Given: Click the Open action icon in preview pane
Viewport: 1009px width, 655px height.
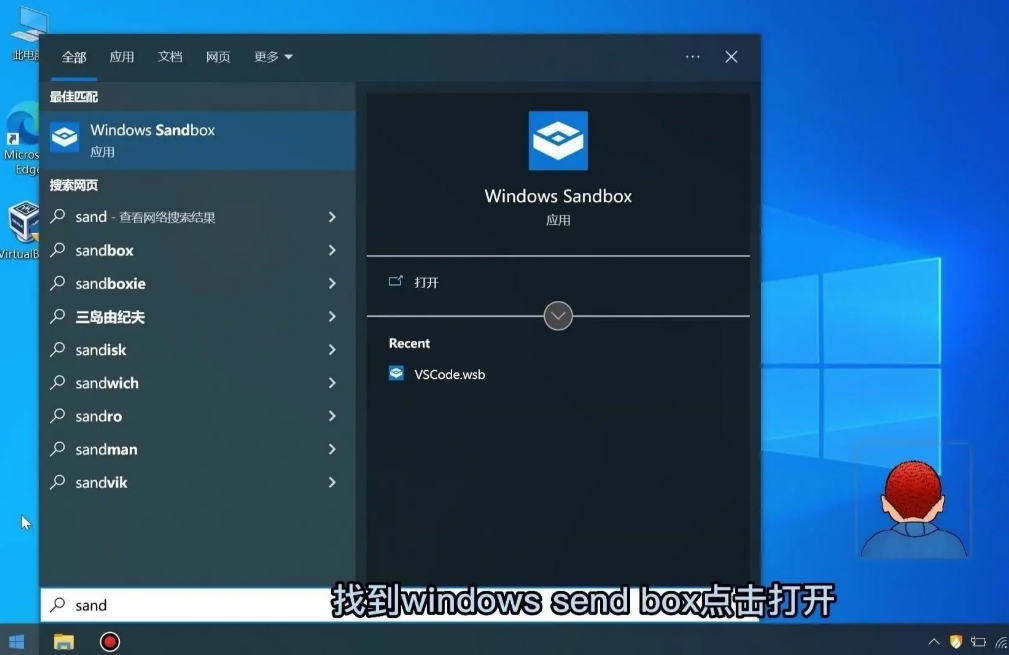Looking at the screenshot, I should click(x=396, y=281).
